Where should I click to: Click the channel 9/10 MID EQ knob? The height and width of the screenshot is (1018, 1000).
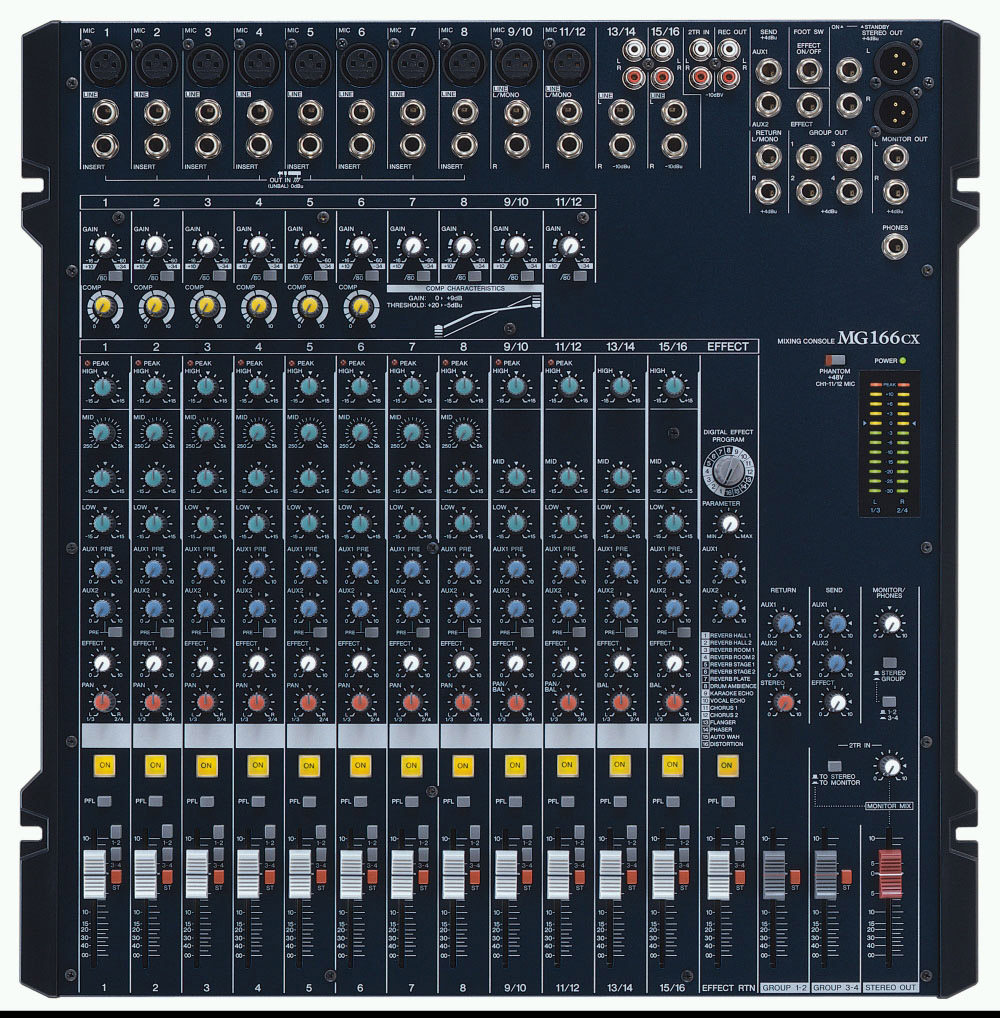516,477
